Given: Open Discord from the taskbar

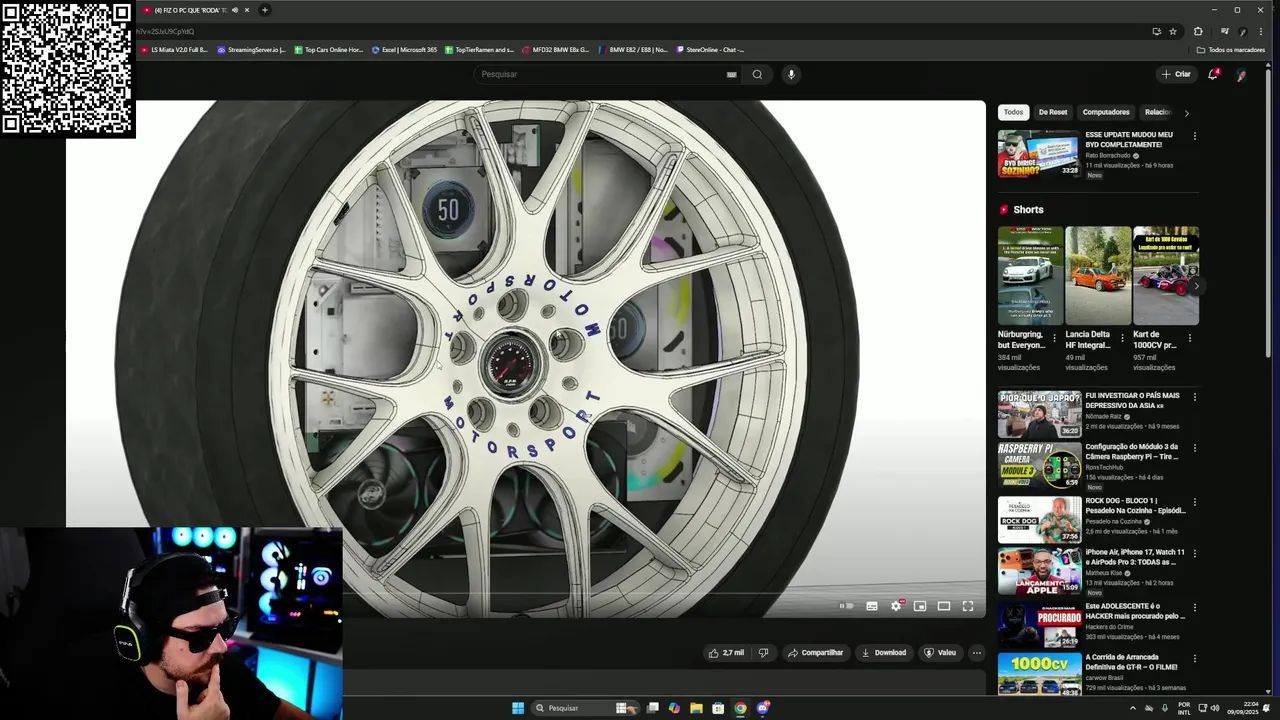Looking at the screenshot, I should click(x=763, y=708).
